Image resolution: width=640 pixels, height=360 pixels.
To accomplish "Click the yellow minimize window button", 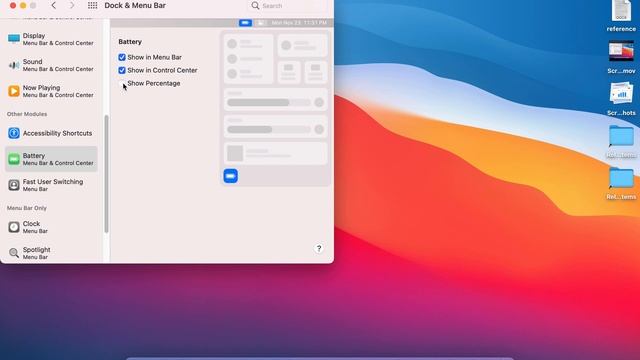I will [23, 5].
